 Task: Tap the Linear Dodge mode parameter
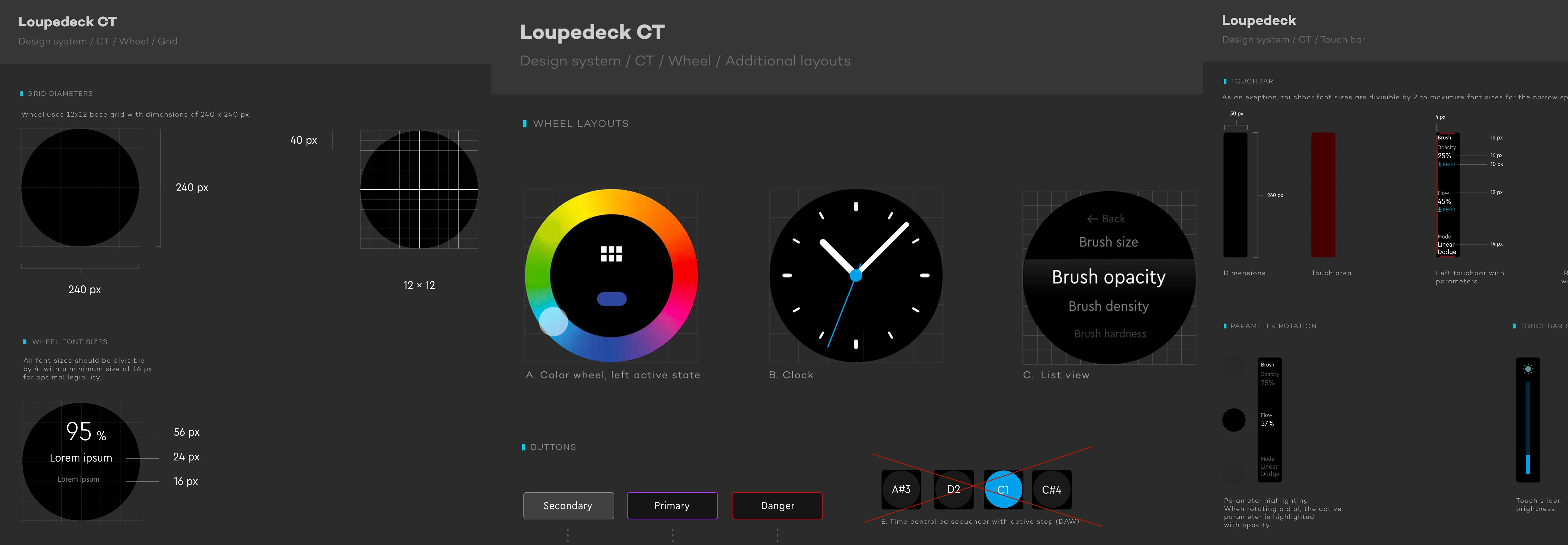coord(1446,248)
